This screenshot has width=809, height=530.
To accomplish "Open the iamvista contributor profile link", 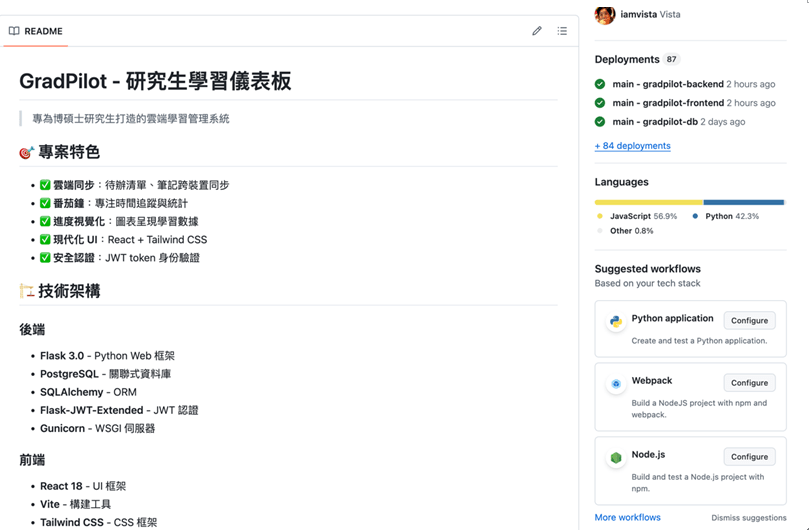I will (650, 14).
